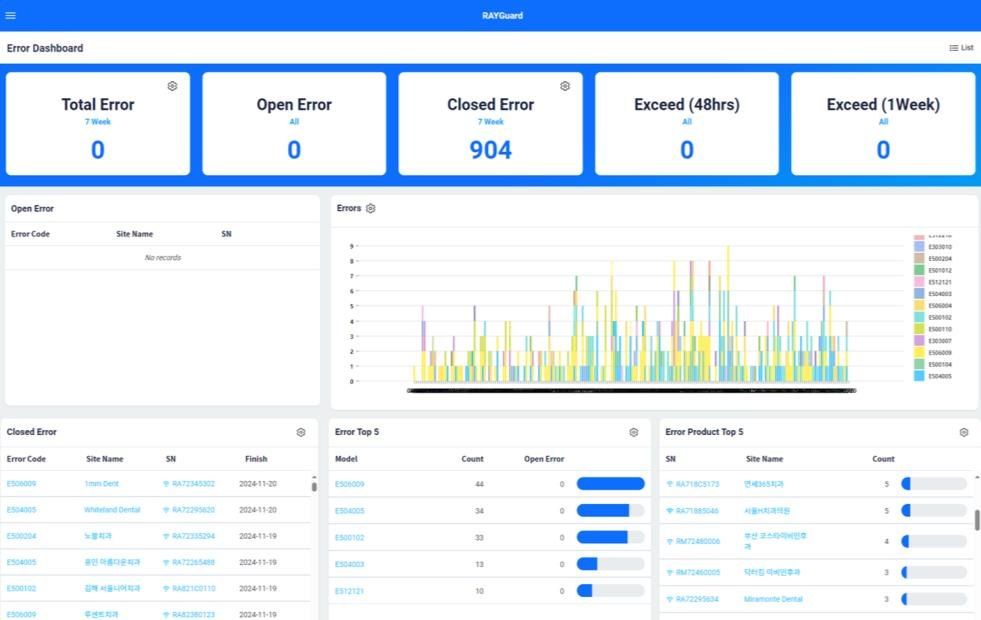
Task: Open error code E506009 in Error Top 5
Action: 350,484
